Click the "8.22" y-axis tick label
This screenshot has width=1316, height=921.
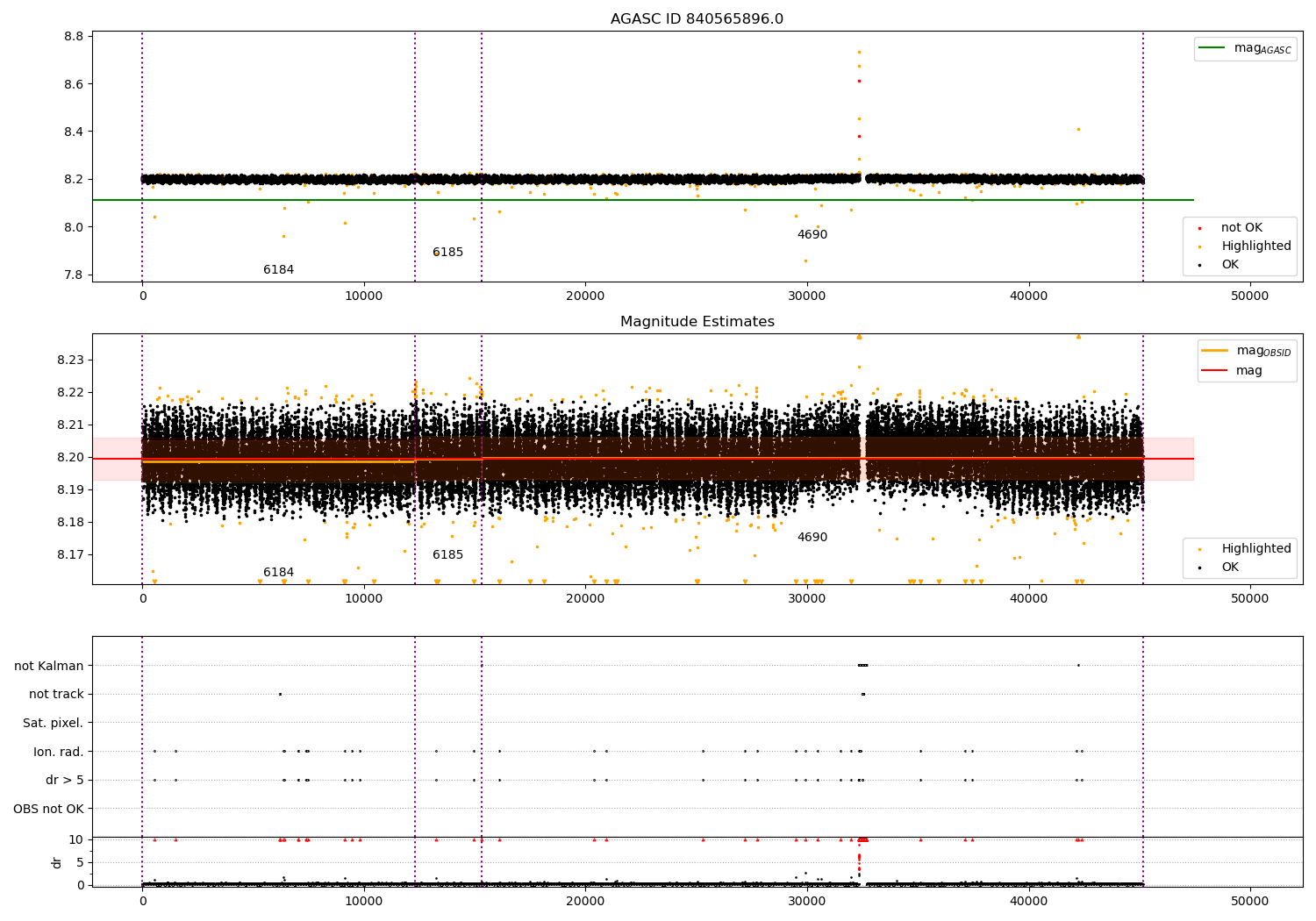pyautogui.click(x=70, y=392)
